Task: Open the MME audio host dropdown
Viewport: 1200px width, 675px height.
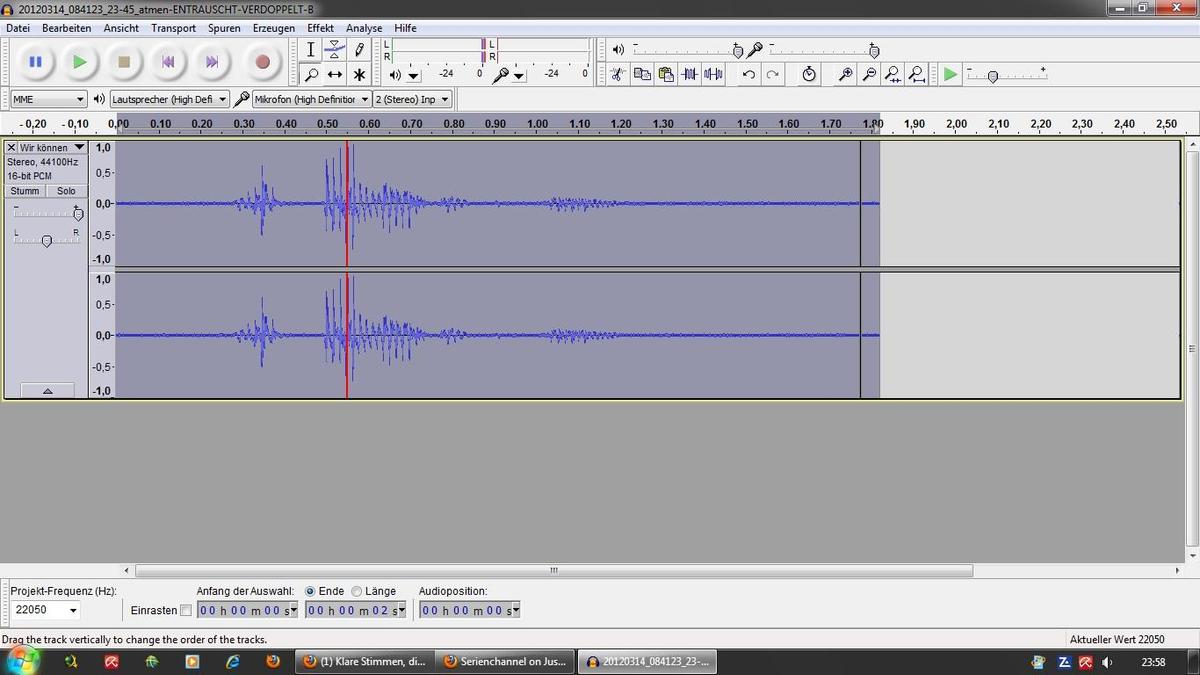Action: click(x=48, y=99)
